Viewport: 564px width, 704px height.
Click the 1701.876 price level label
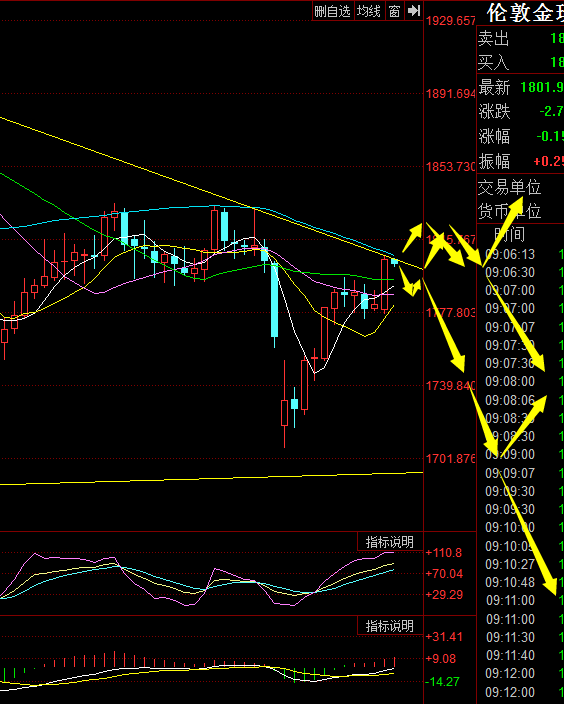pos(450,458)
